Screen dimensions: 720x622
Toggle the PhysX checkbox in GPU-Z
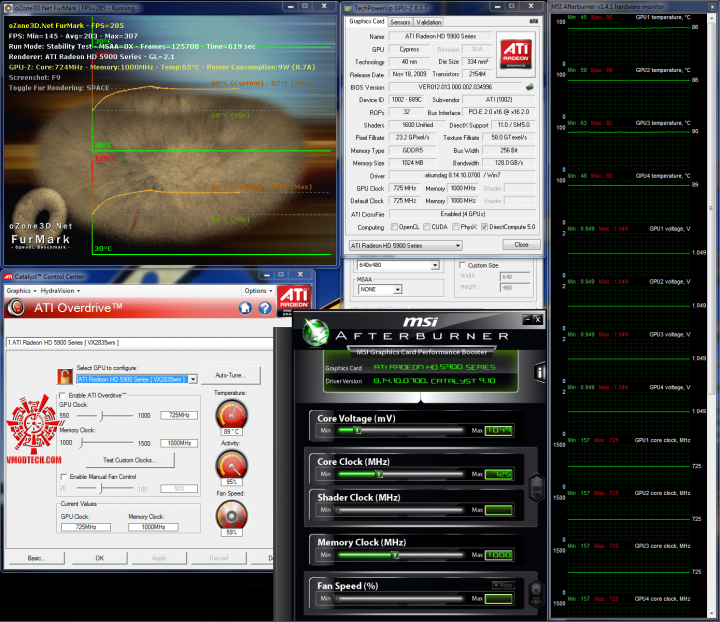pyautogui.click(x=456, y=227)
